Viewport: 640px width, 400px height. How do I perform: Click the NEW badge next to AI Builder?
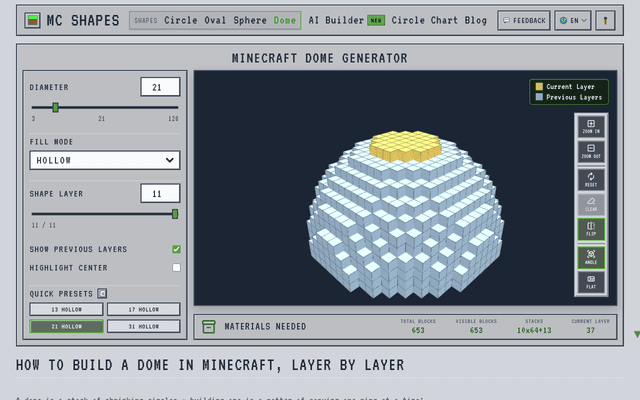click(x=376, y=20)
